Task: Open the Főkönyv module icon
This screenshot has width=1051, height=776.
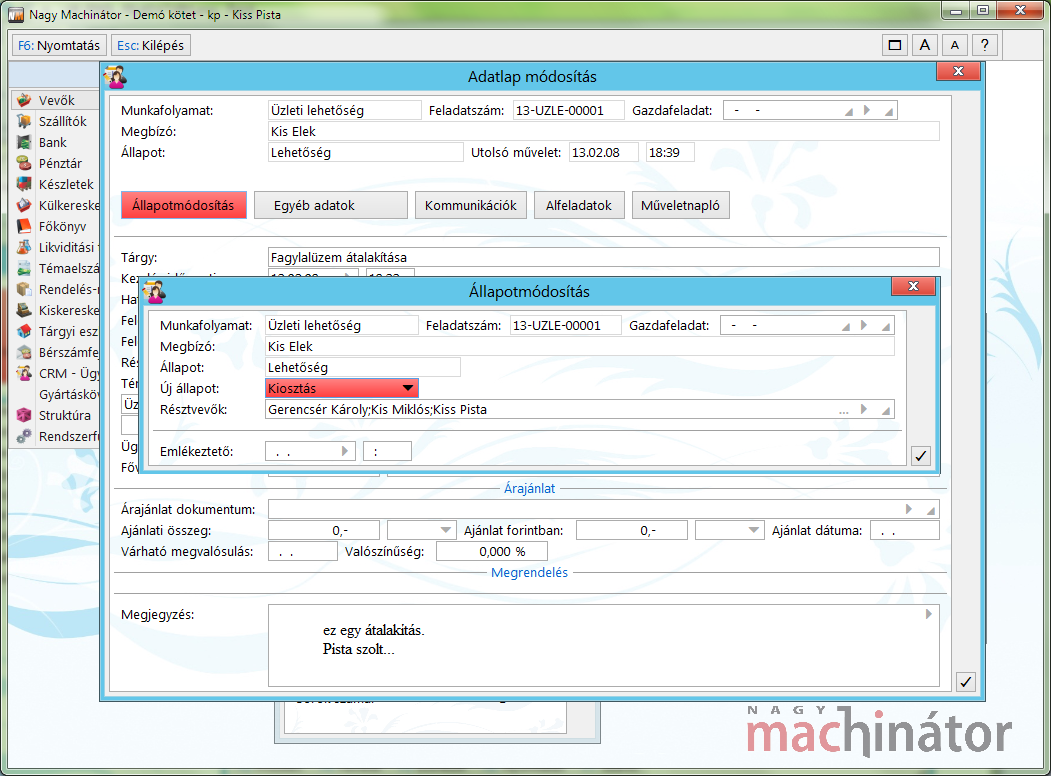Action: (x=24, y=226)
